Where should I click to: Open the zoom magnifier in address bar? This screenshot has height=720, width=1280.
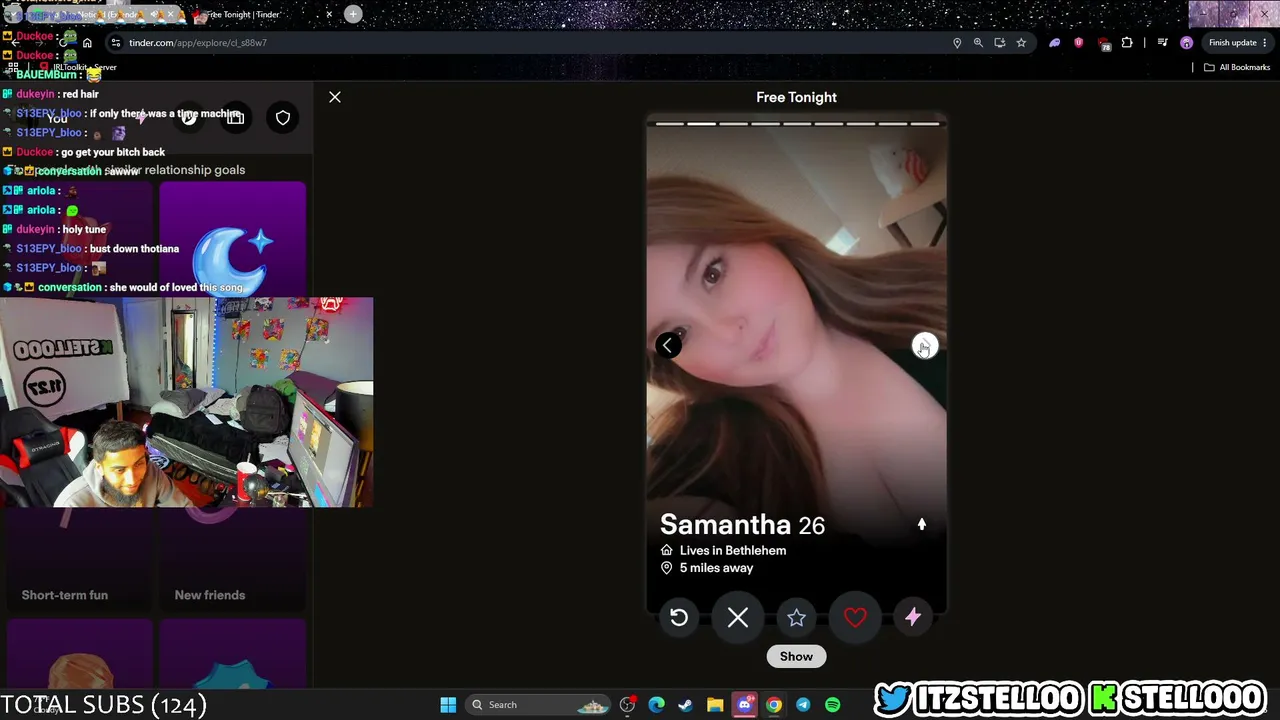(978, 43)
